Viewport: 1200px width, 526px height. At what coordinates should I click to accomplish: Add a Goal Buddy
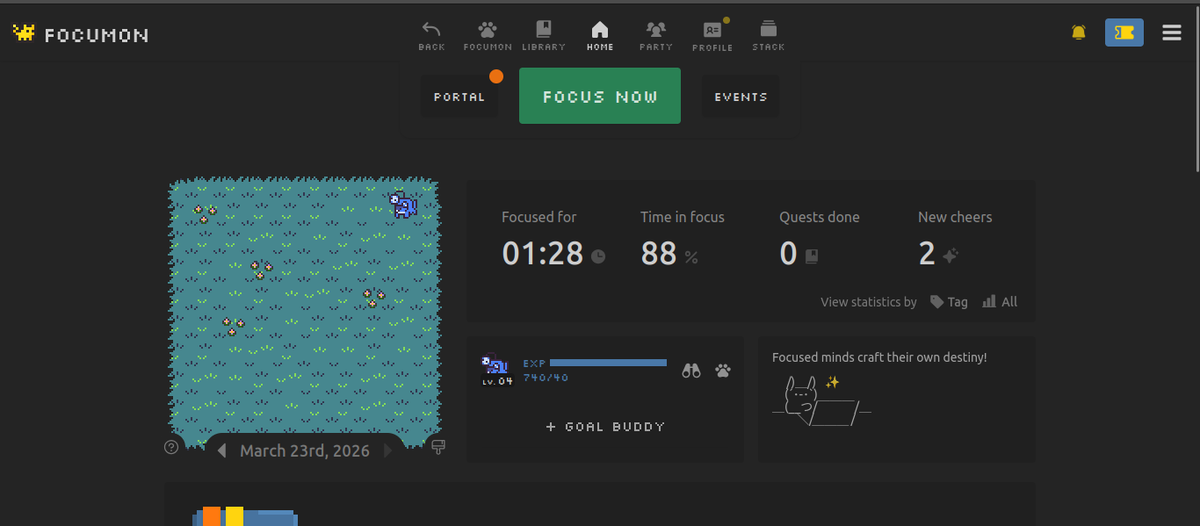click(605, 427)
